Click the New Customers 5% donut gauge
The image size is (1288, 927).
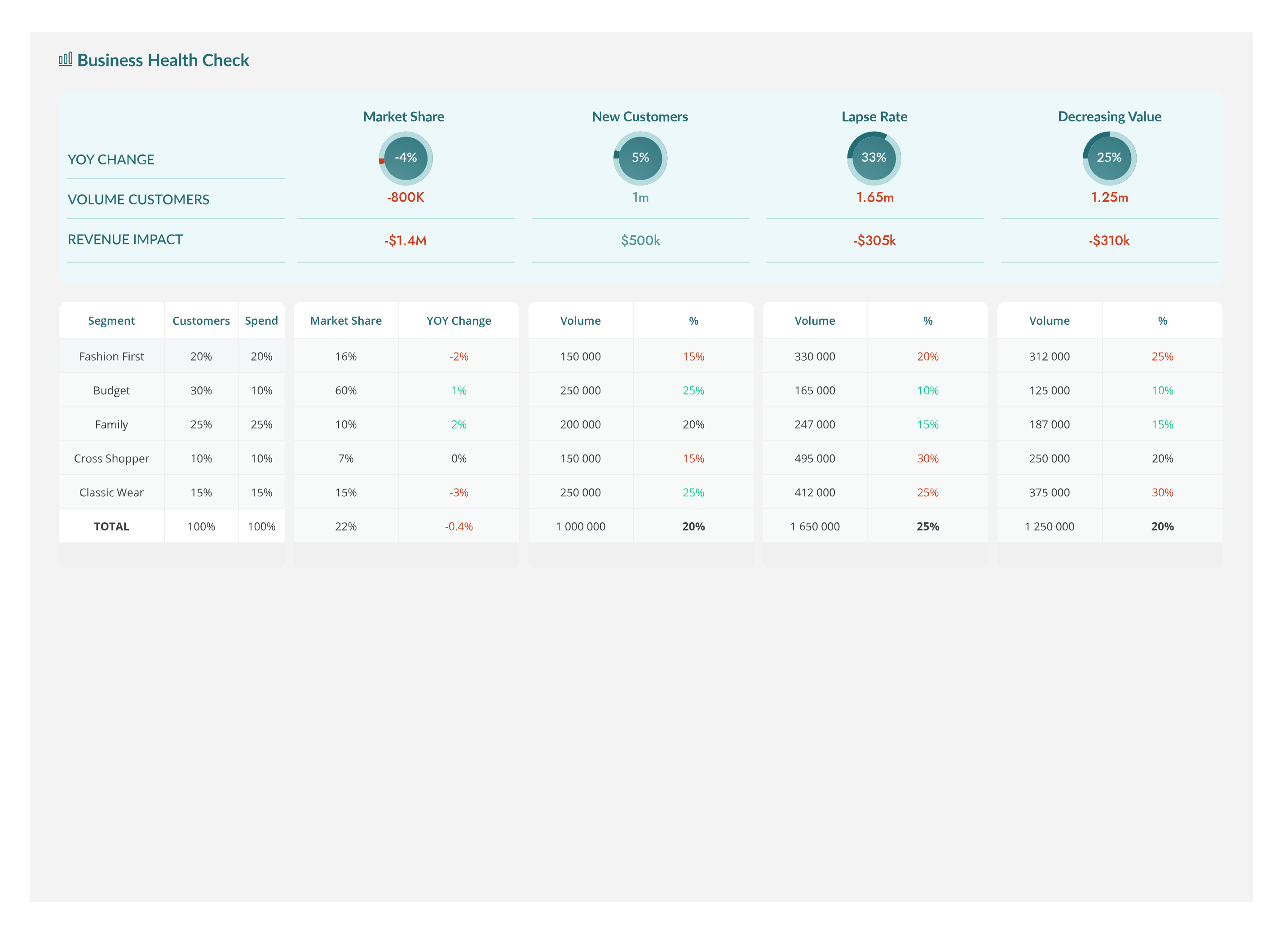pyautogui.click(x=640, y=158)
